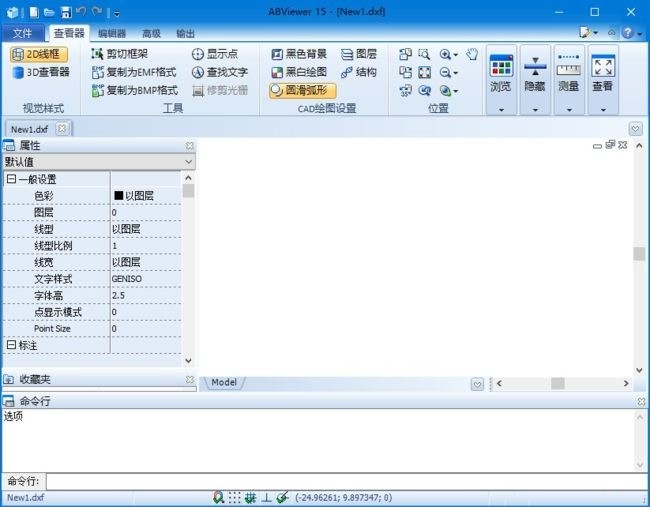
Task: Close the 收藏夹 favorites panel
Action: tap(189, 379)
